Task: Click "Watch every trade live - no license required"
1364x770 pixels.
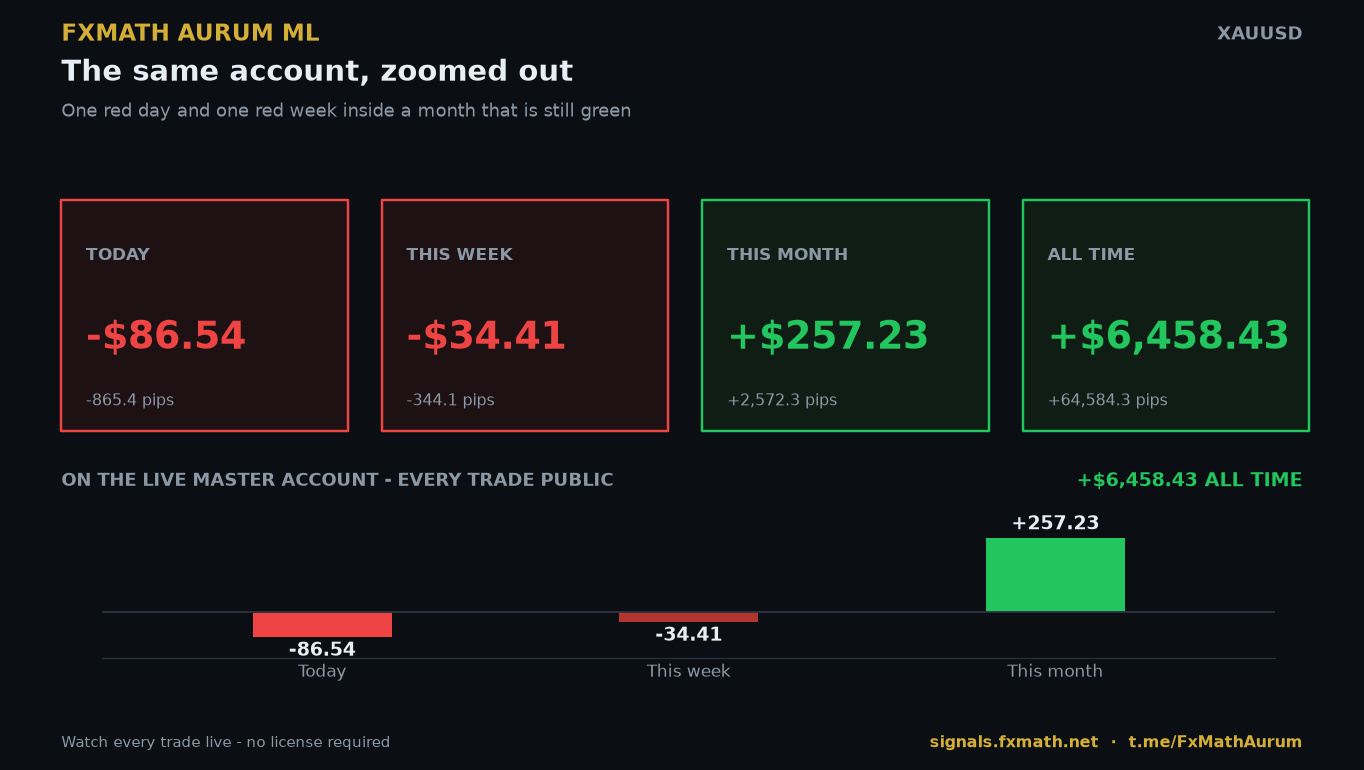Action: pos(226,742)
